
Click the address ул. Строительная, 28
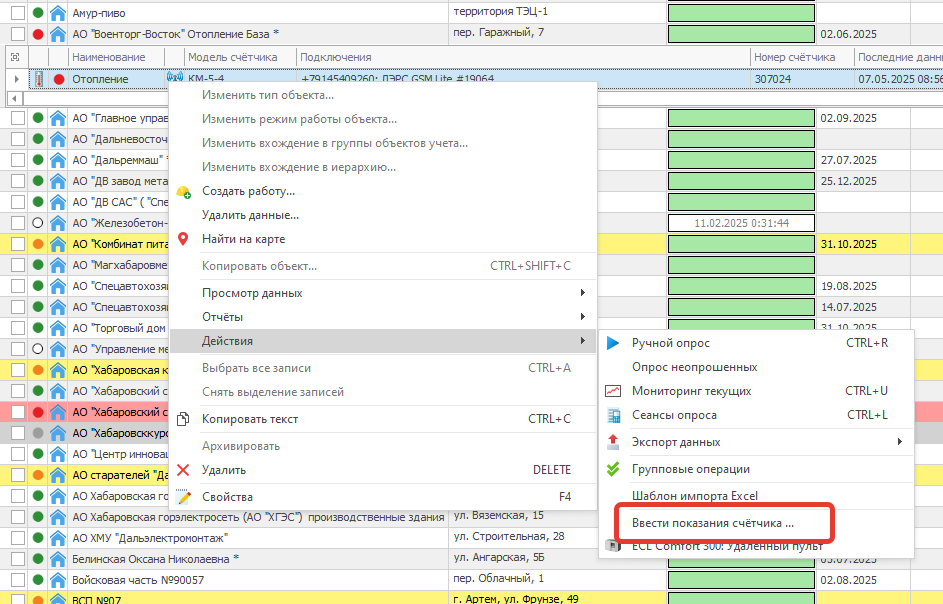tap(509, 537)
